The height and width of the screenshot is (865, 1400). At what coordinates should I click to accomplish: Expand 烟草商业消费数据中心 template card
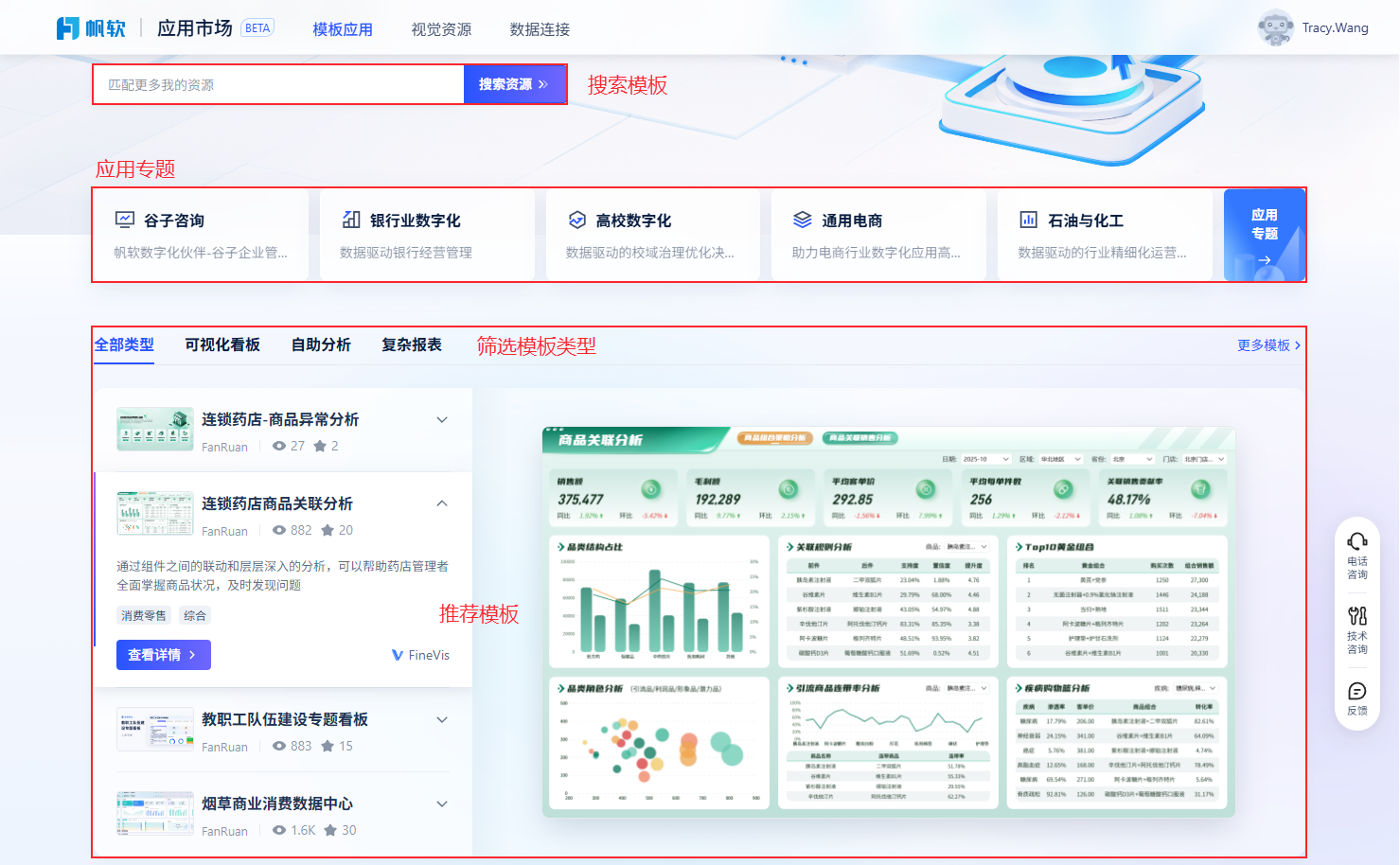pos(442,803)
